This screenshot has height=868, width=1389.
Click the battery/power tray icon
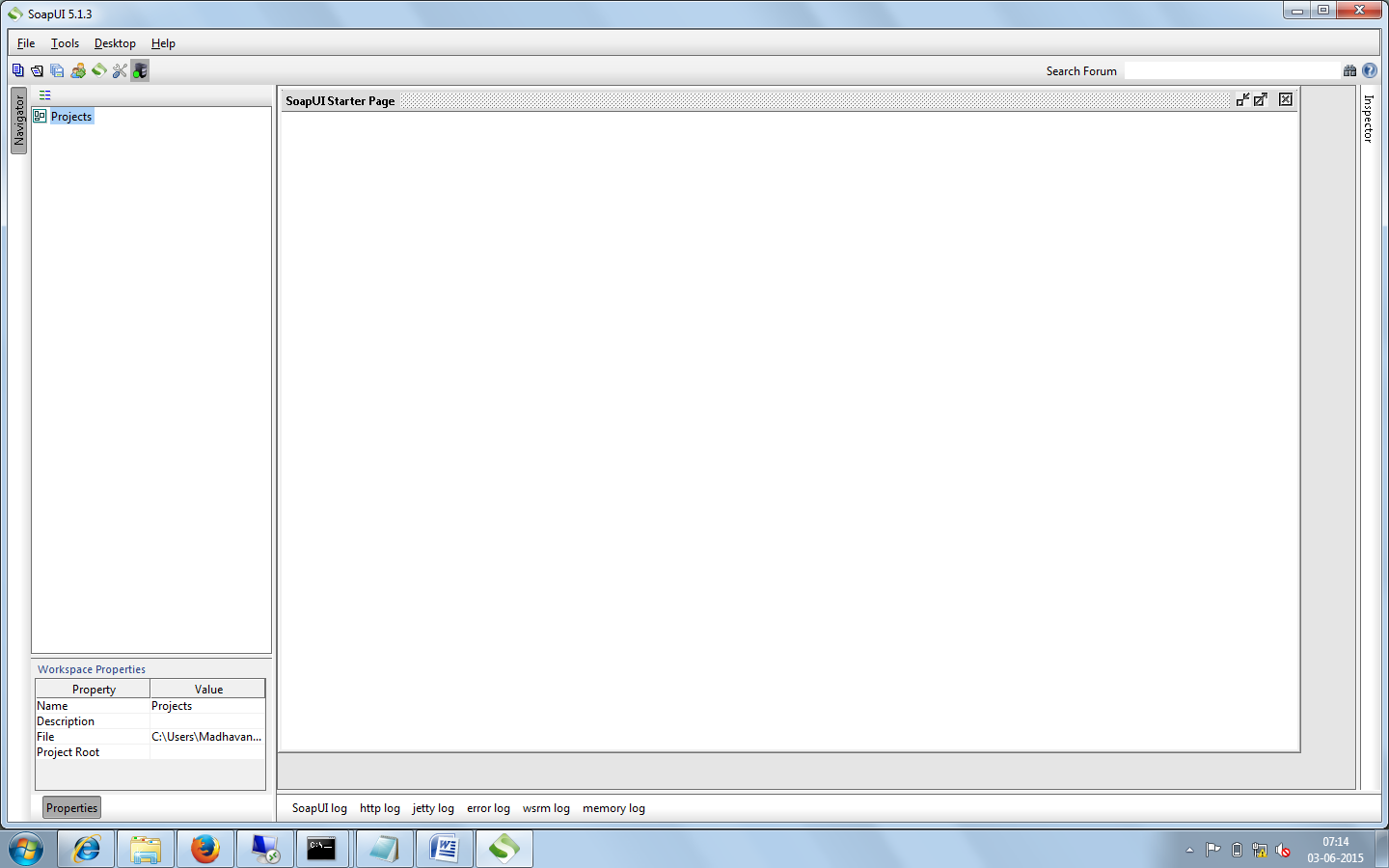pos(1237,850)
